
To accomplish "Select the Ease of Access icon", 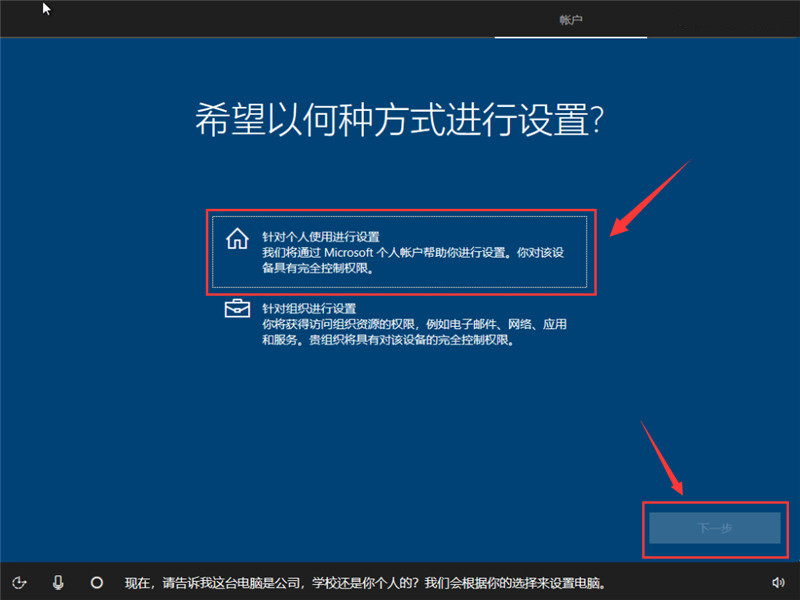I will (x=21, y=582).
